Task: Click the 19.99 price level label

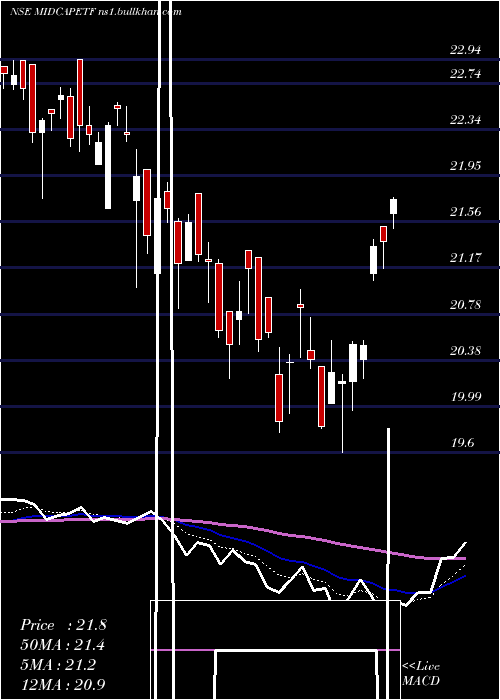Action: 466,396
